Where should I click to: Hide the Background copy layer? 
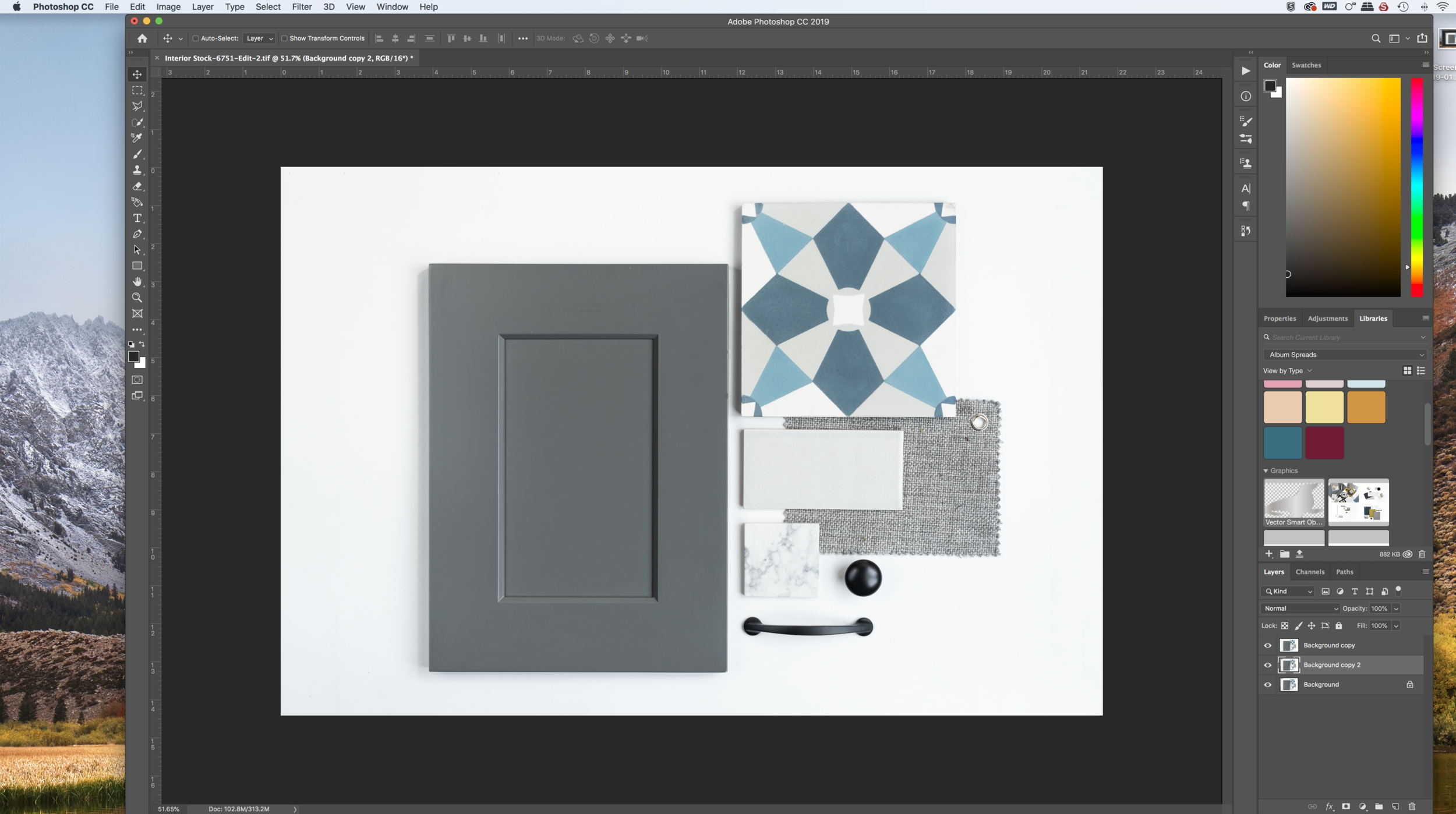pyautogui.click(x=1267, y=645)
